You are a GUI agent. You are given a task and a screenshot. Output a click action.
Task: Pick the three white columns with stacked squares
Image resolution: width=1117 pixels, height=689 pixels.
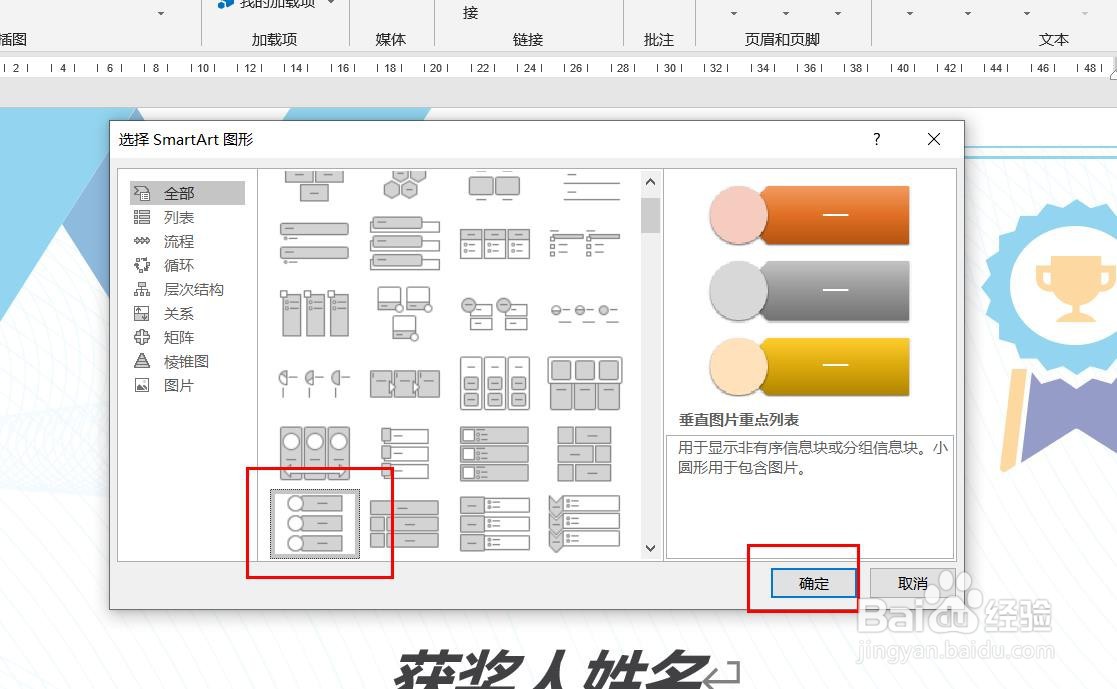[x=494, y=383]
